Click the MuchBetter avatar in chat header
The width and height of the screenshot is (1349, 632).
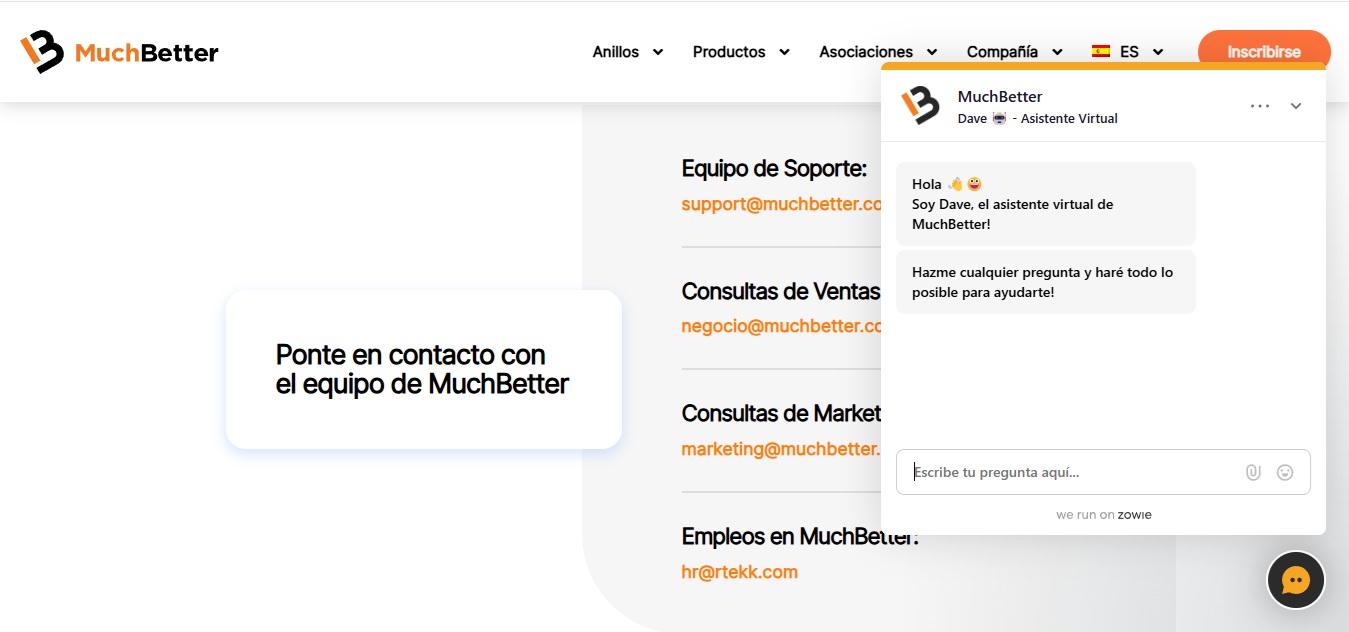[920, 105]
